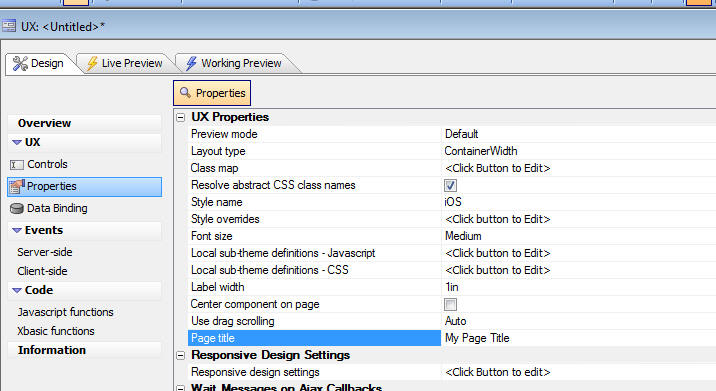The width and height of the screenshot is (716, 391).
Task: Open the Working Preview tab
Action: tap(236, 63)
